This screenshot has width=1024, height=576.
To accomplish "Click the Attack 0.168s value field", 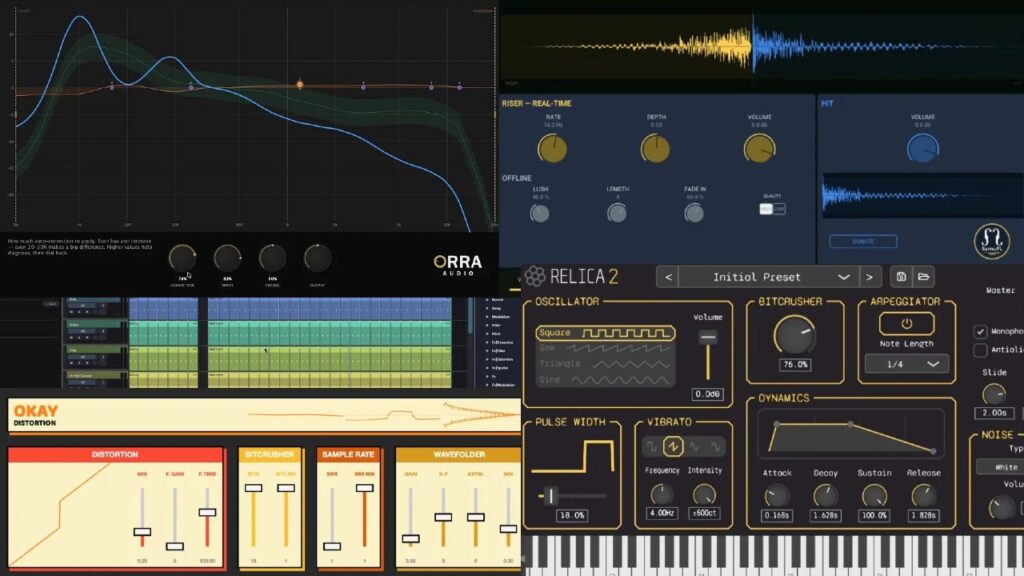I will point(776,515).
